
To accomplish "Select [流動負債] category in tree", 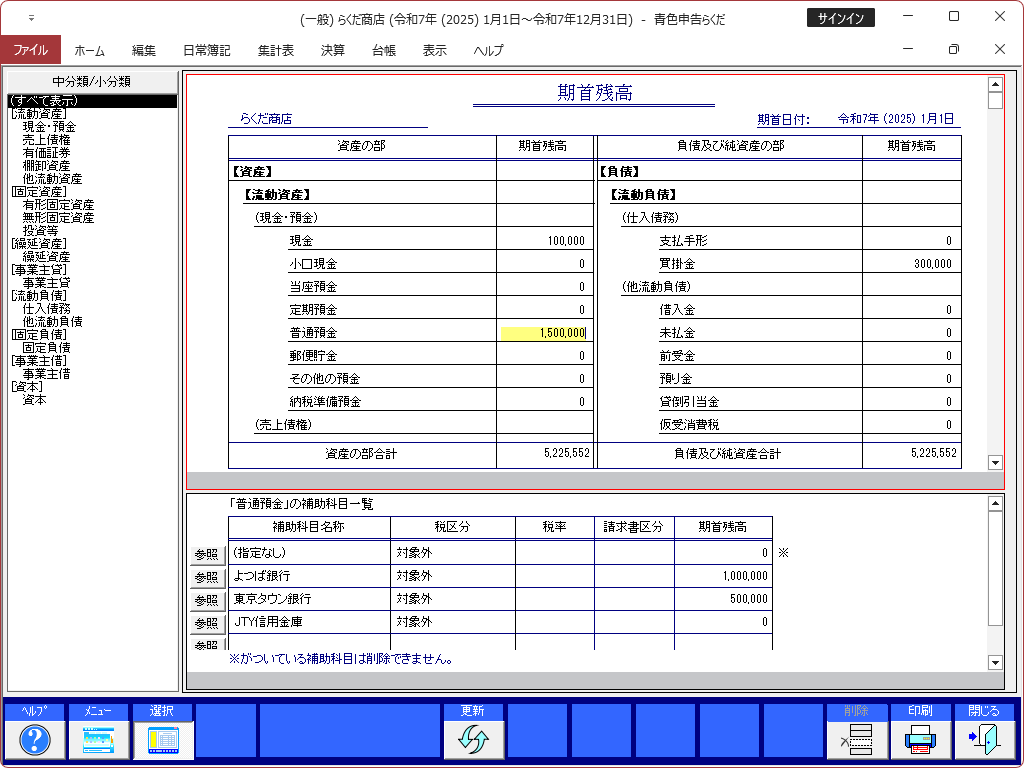I will click(38, 296).
